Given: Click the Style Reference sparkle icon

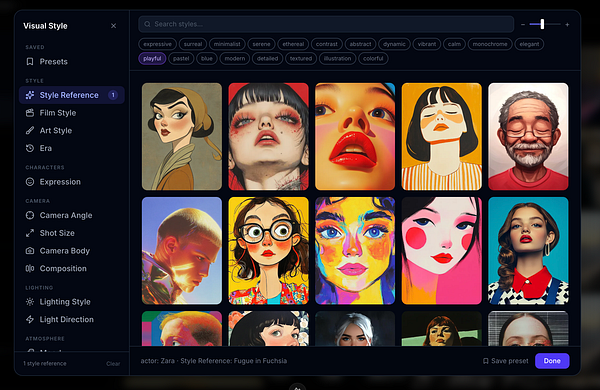Looking at the screenshot, I should point(30,95).
